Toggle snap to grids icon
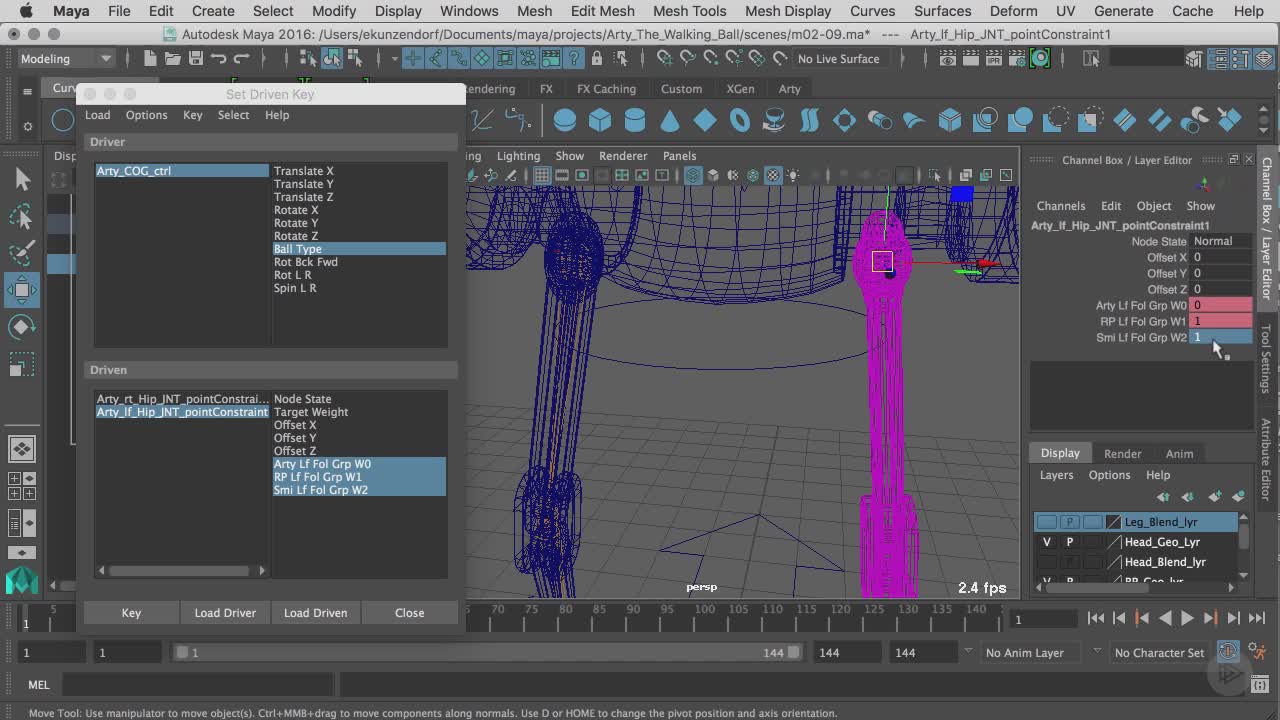The width and height of the screenshot is (1280, 720). [664, 59]
